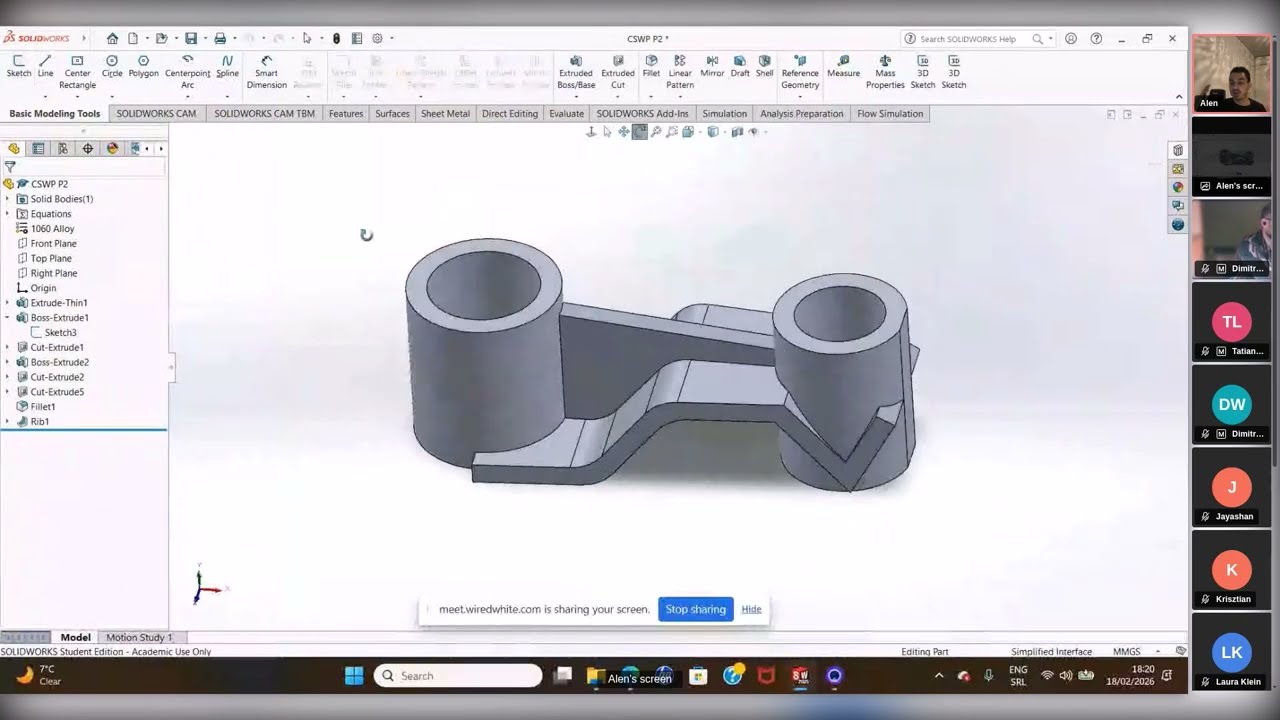Select the Polygon tool
The width and height of the screenshot is (1280, 720).
click(x=143, y=66)
